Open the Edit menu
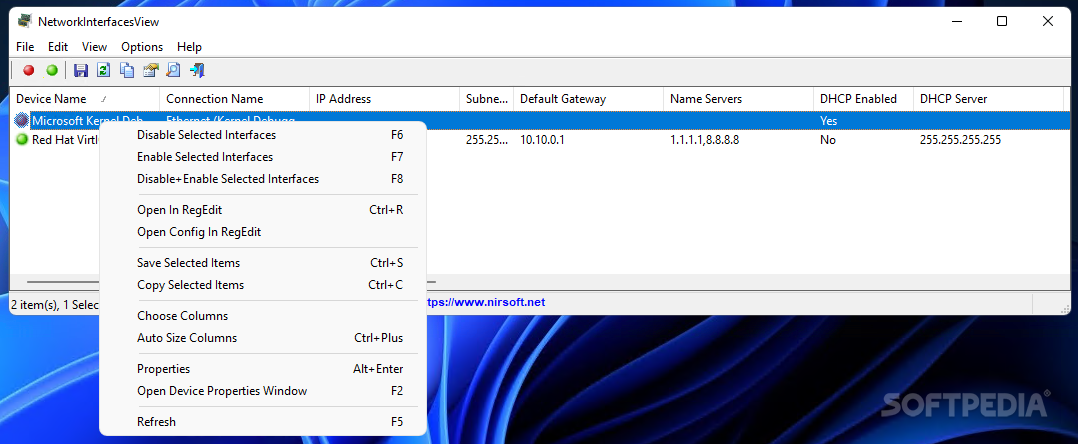This screenshot has width=1078, height=444. (x=58, y=47)
